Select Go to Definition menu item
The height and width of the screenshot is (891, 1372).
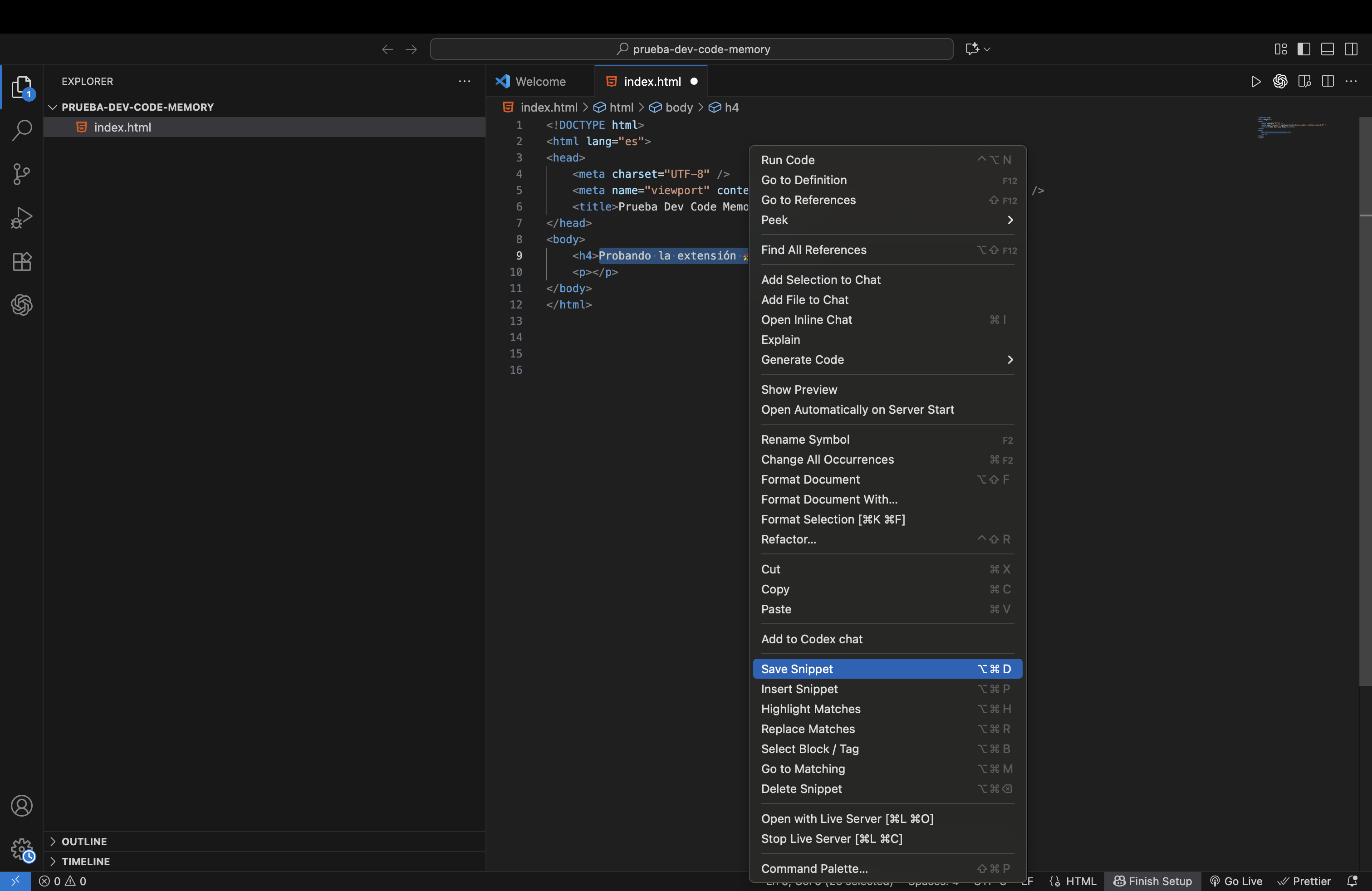tap(887, 181)
